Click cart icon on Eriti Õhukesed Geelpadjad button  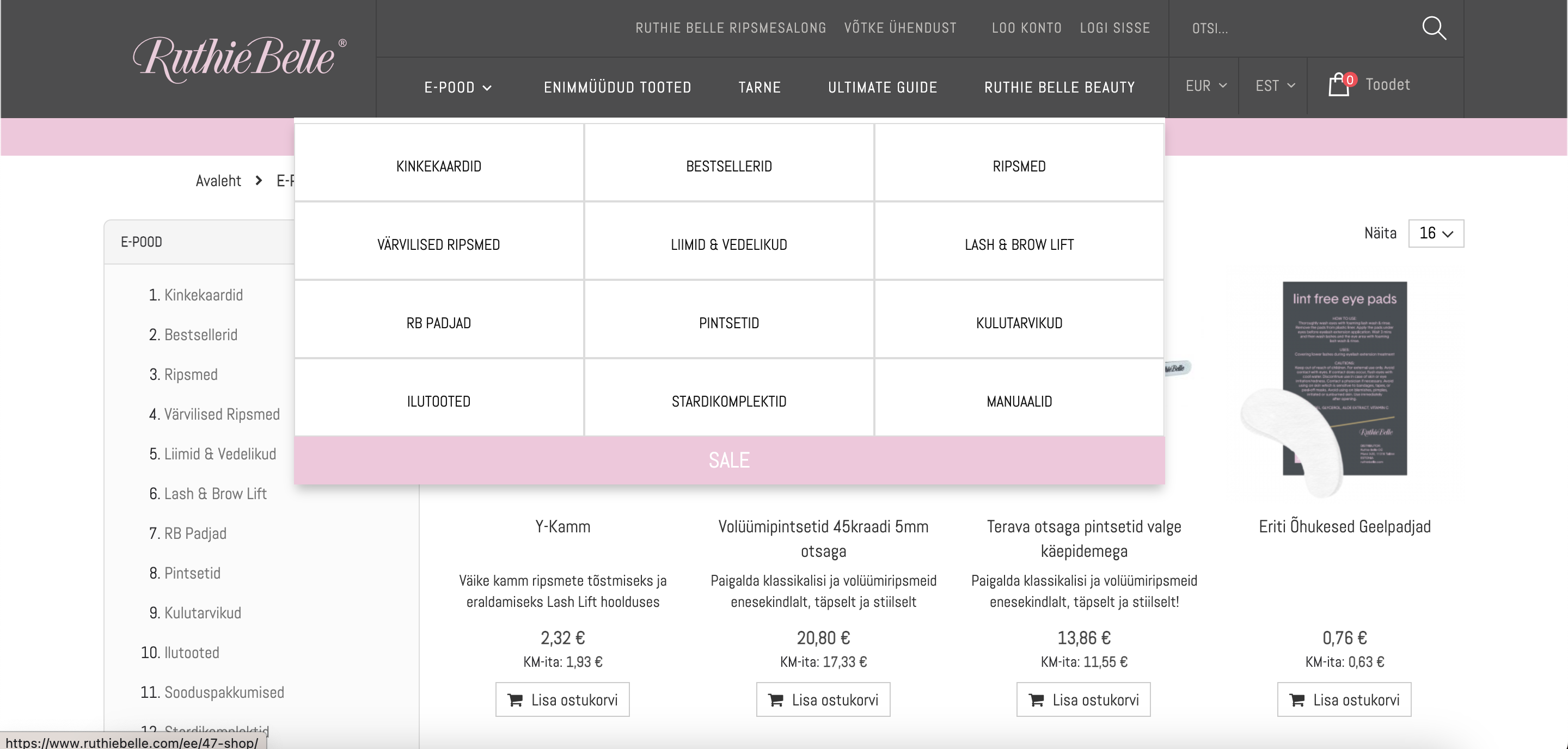[1297, 699]
